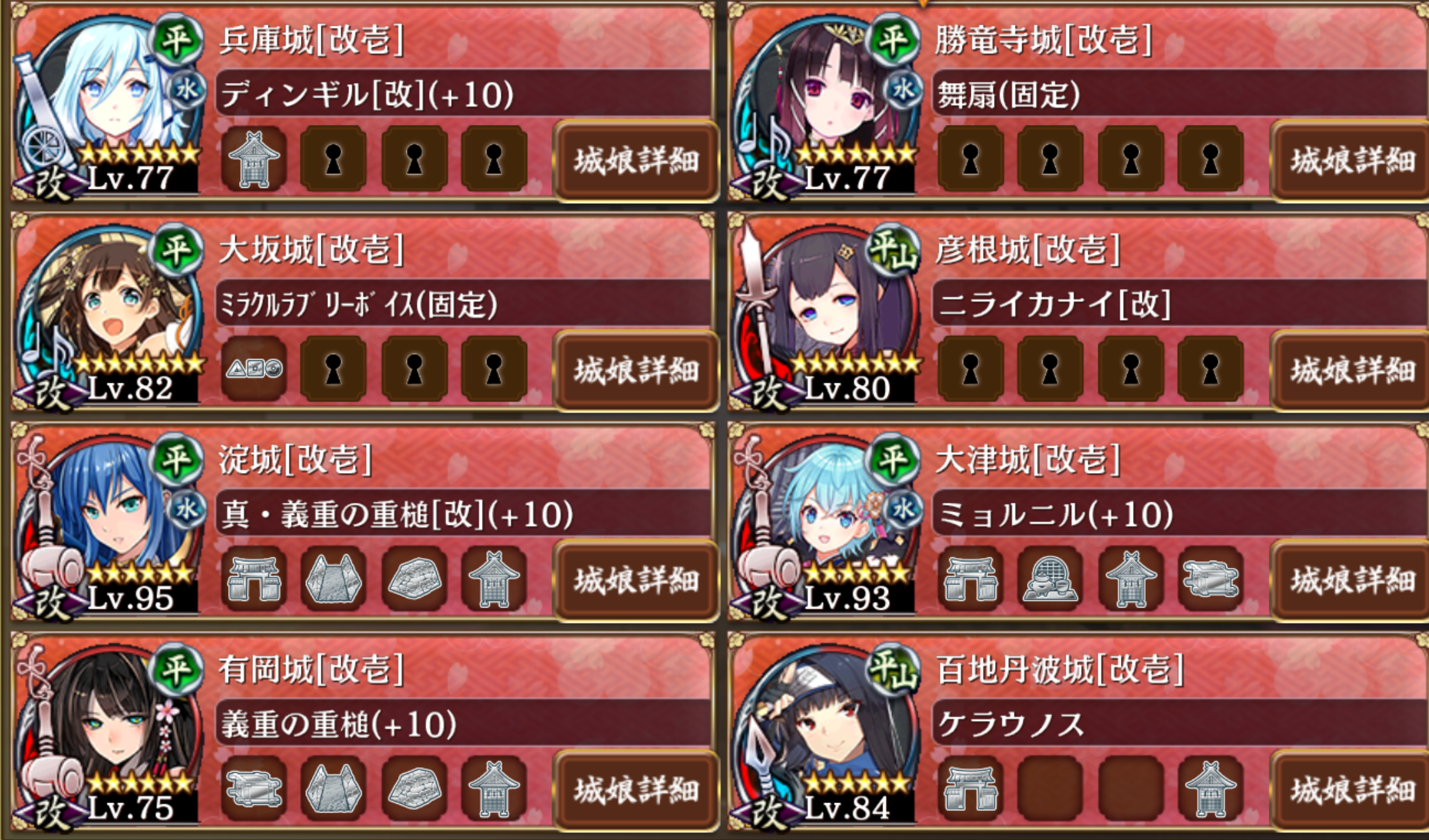Image resolution: width=1429 pixels, height=840 pixels.
Task: Open 城娘詳細 for 淀城[改壱]
Action: point(636,580)
